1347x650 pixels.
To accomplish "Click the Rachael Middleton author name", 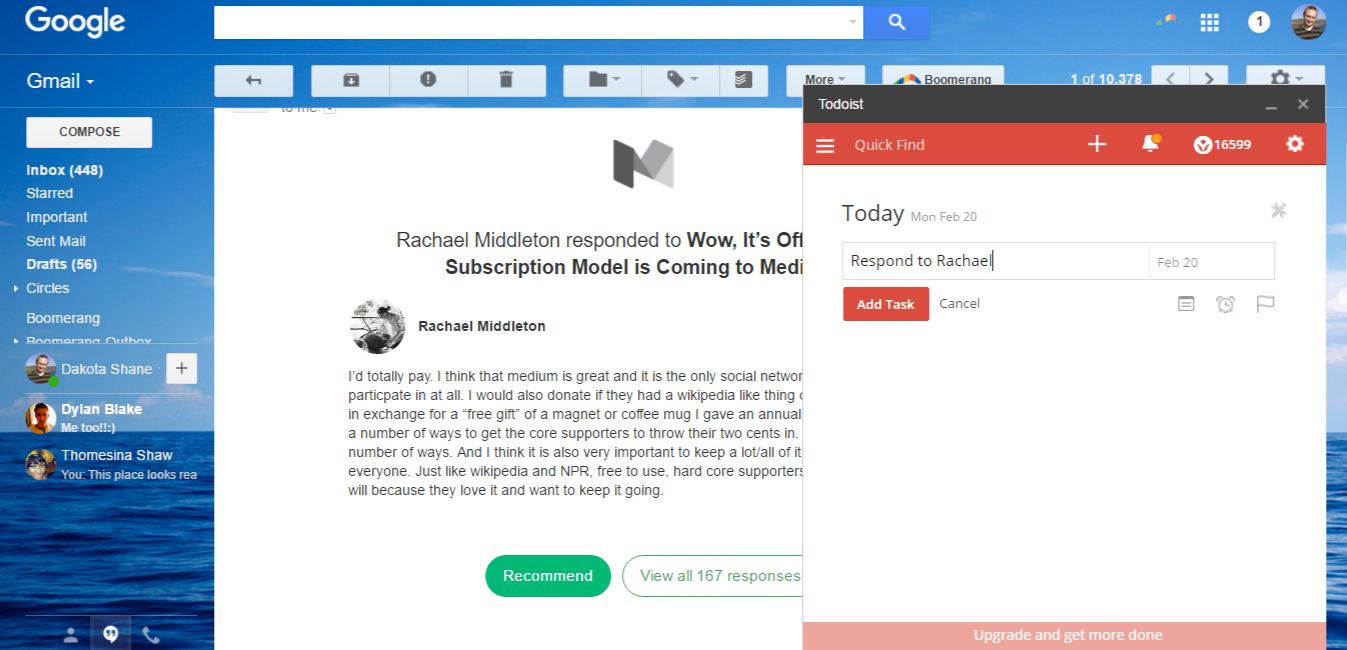I will click(482, 326).
